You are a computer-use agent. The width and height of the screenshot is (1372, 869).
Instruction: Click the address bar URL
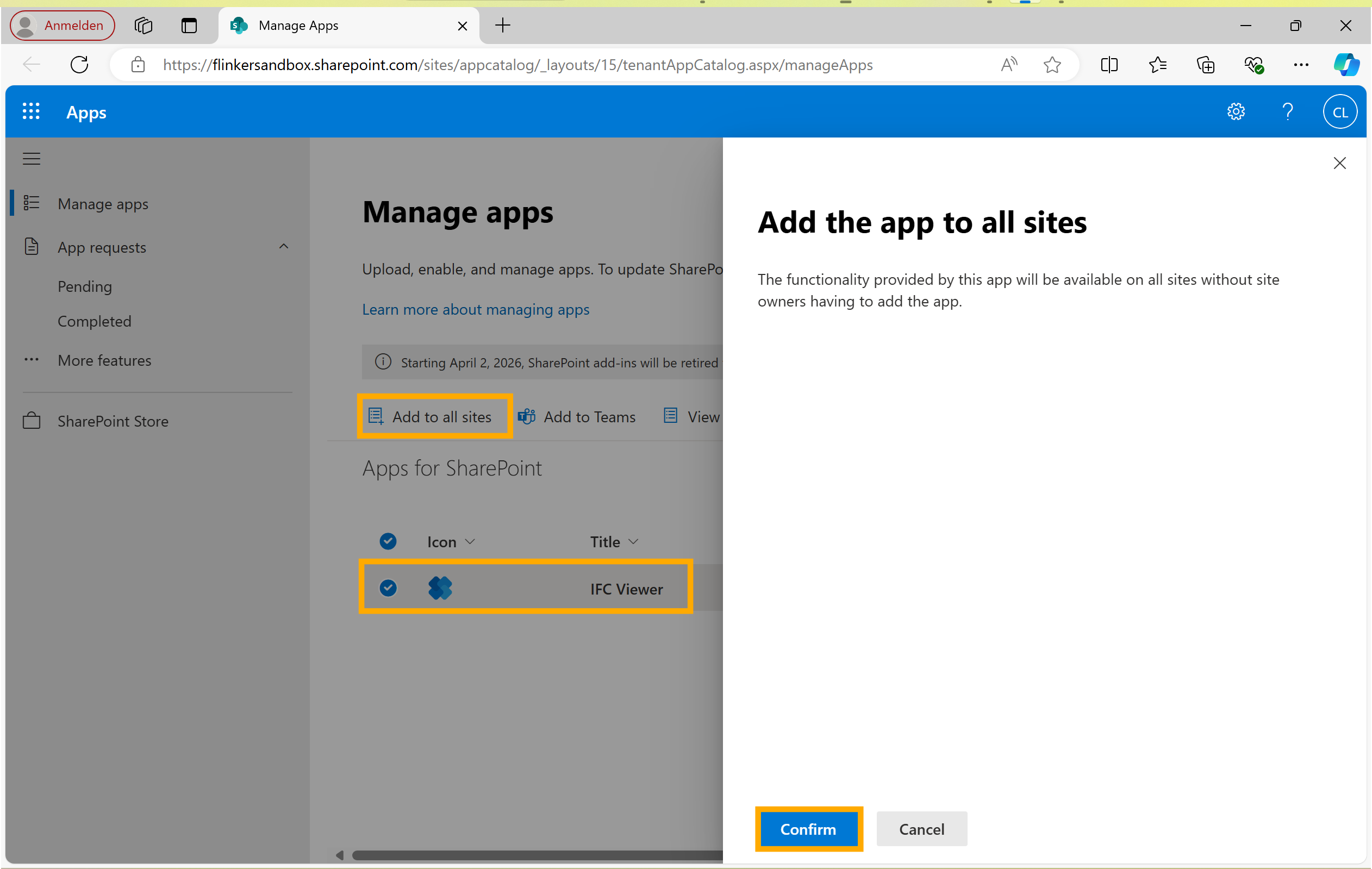517,65
